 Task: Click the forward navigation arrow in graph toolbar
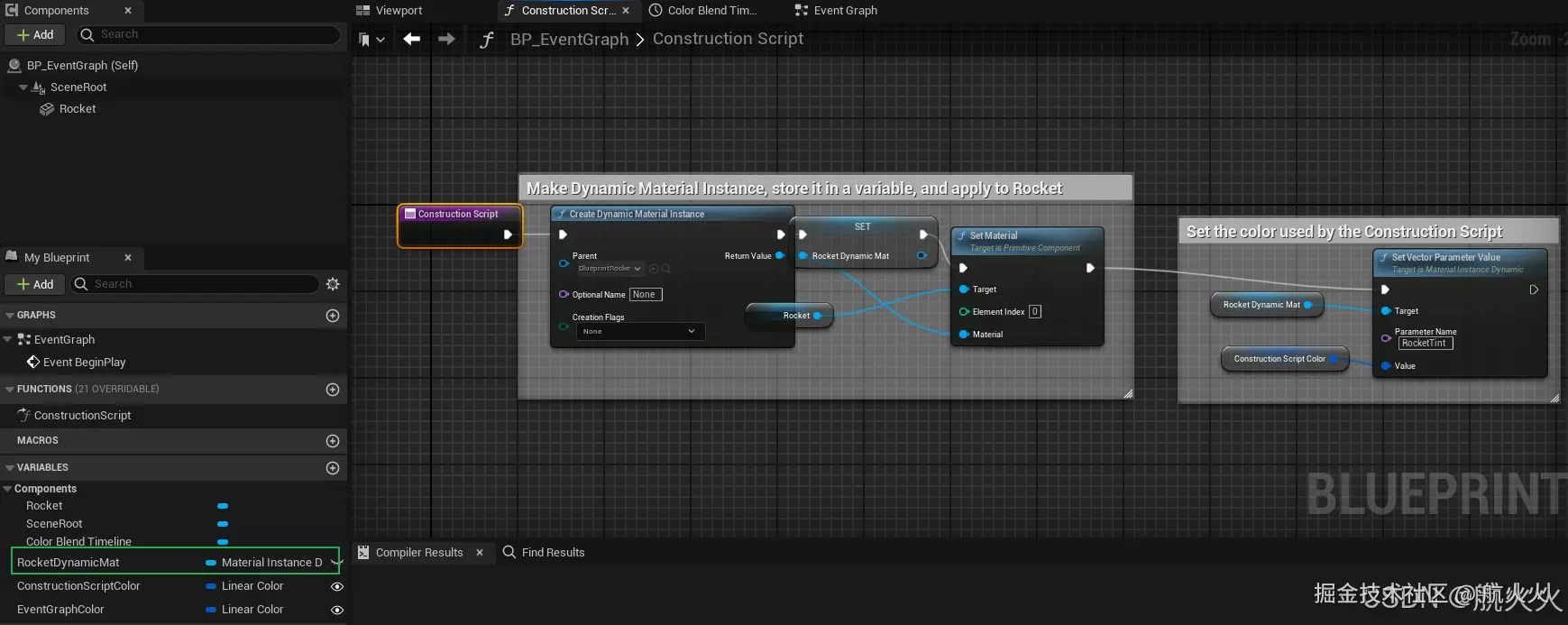[446, 39]
